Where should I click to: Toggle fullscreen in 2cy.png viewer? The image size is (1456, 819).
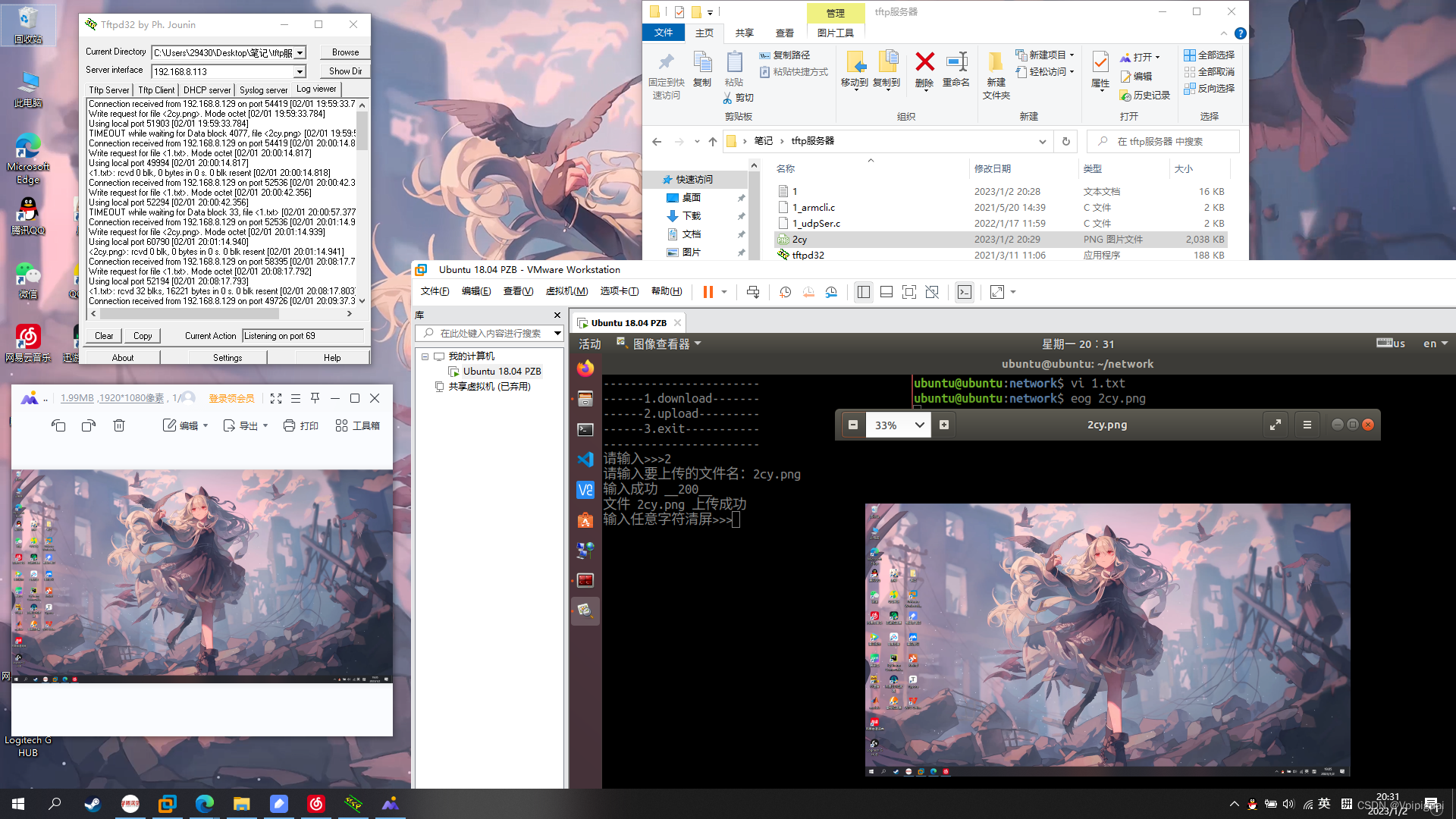pyautogui.click(x=1276, y=425)
